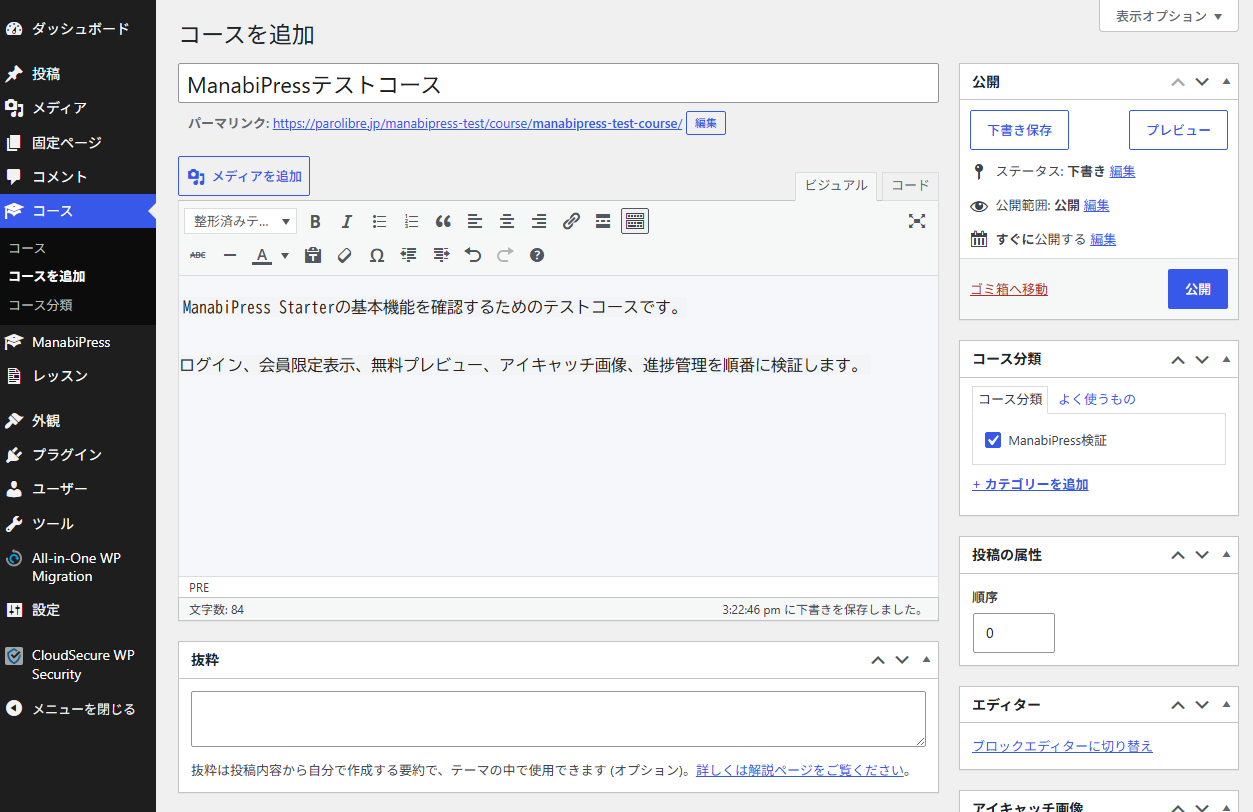Collapse the エディター panel
This screenshot has width=1253, height=812.
tap(1226, 705)
